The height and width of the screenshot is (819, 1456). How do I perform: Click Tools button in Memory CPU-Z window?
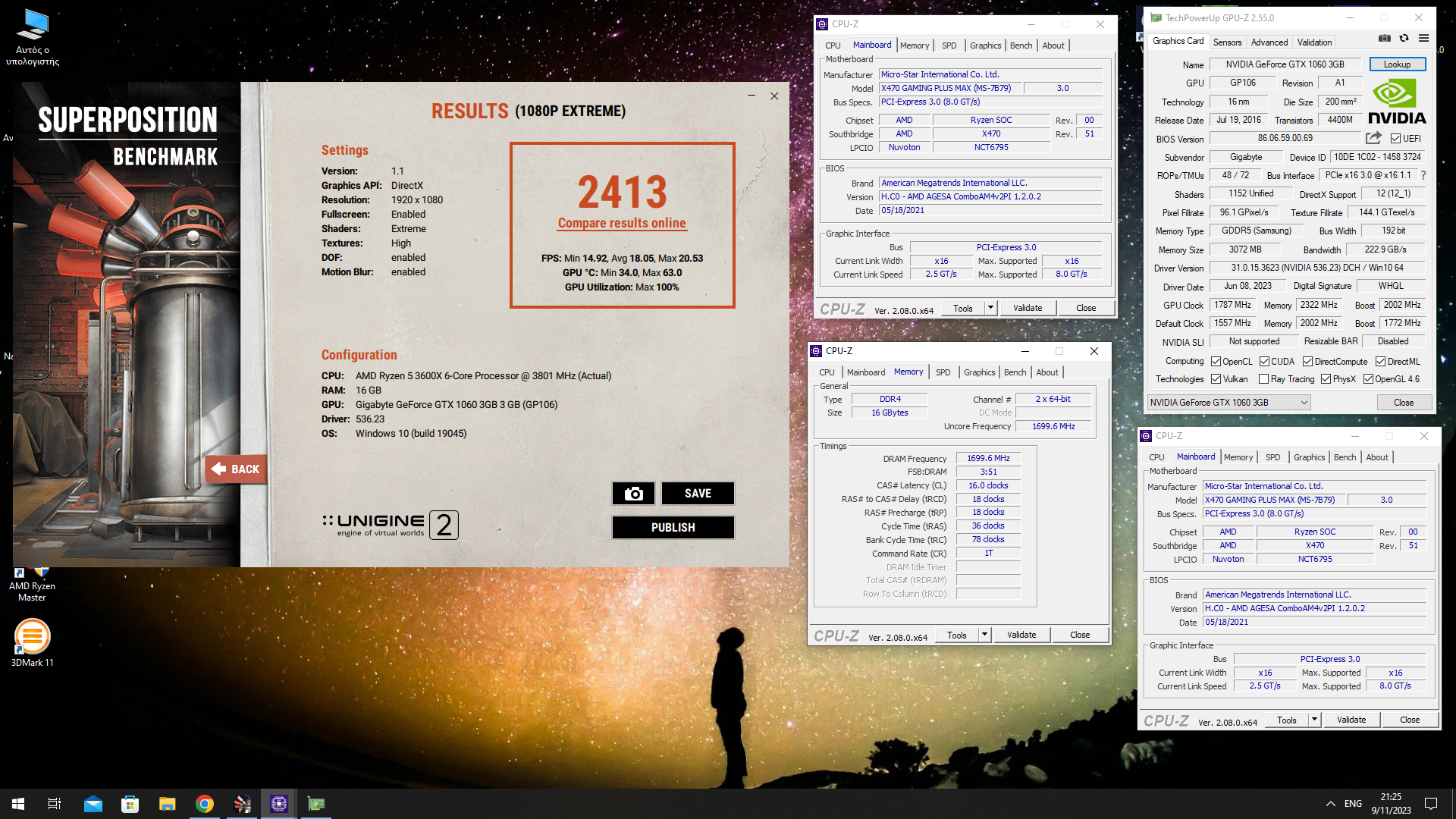957,635
